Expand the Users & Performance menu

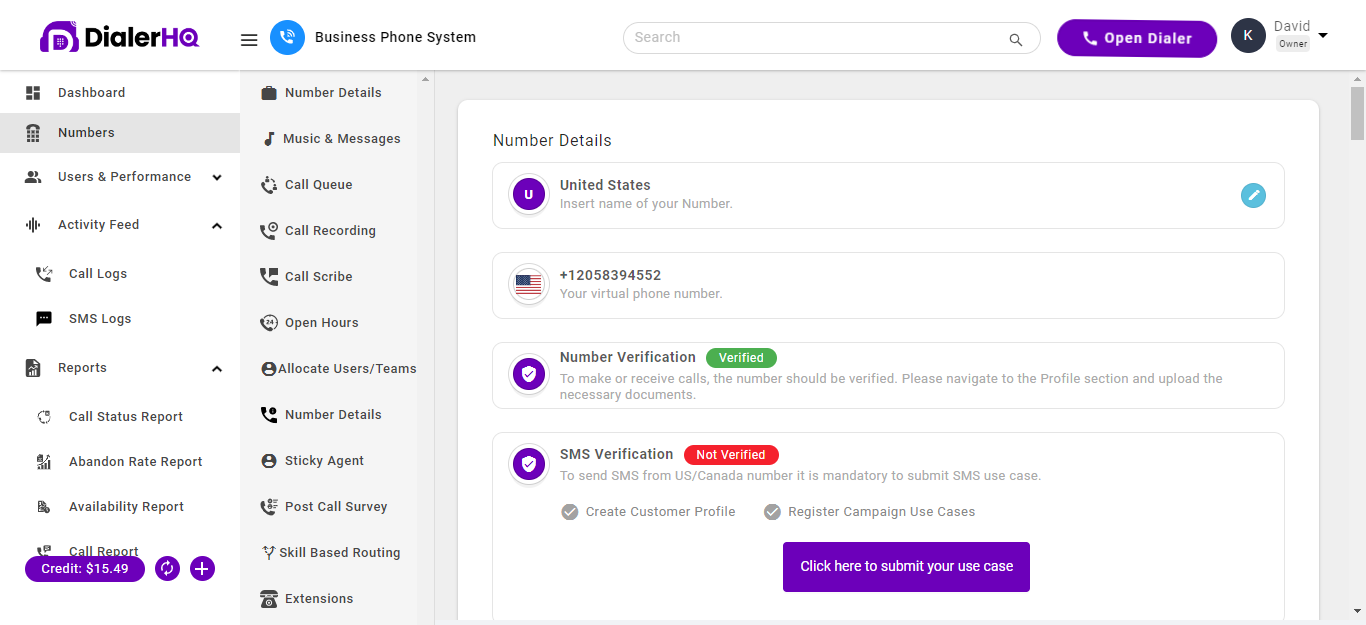click(x=217, y=177)
